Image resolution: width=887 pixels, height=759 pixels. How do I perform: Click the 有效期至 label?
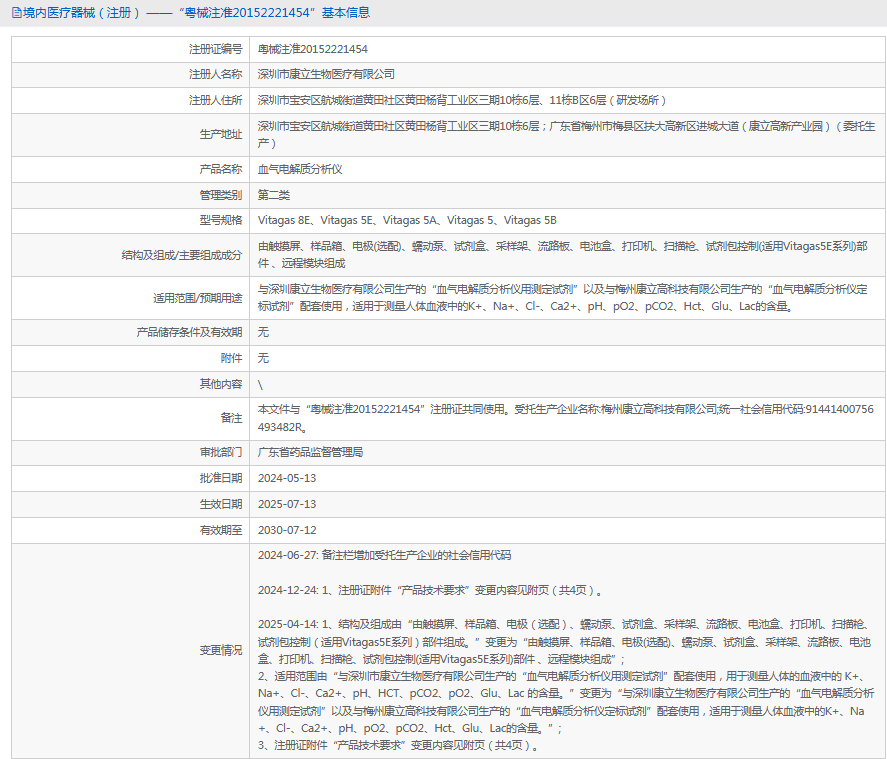(221, 530)
